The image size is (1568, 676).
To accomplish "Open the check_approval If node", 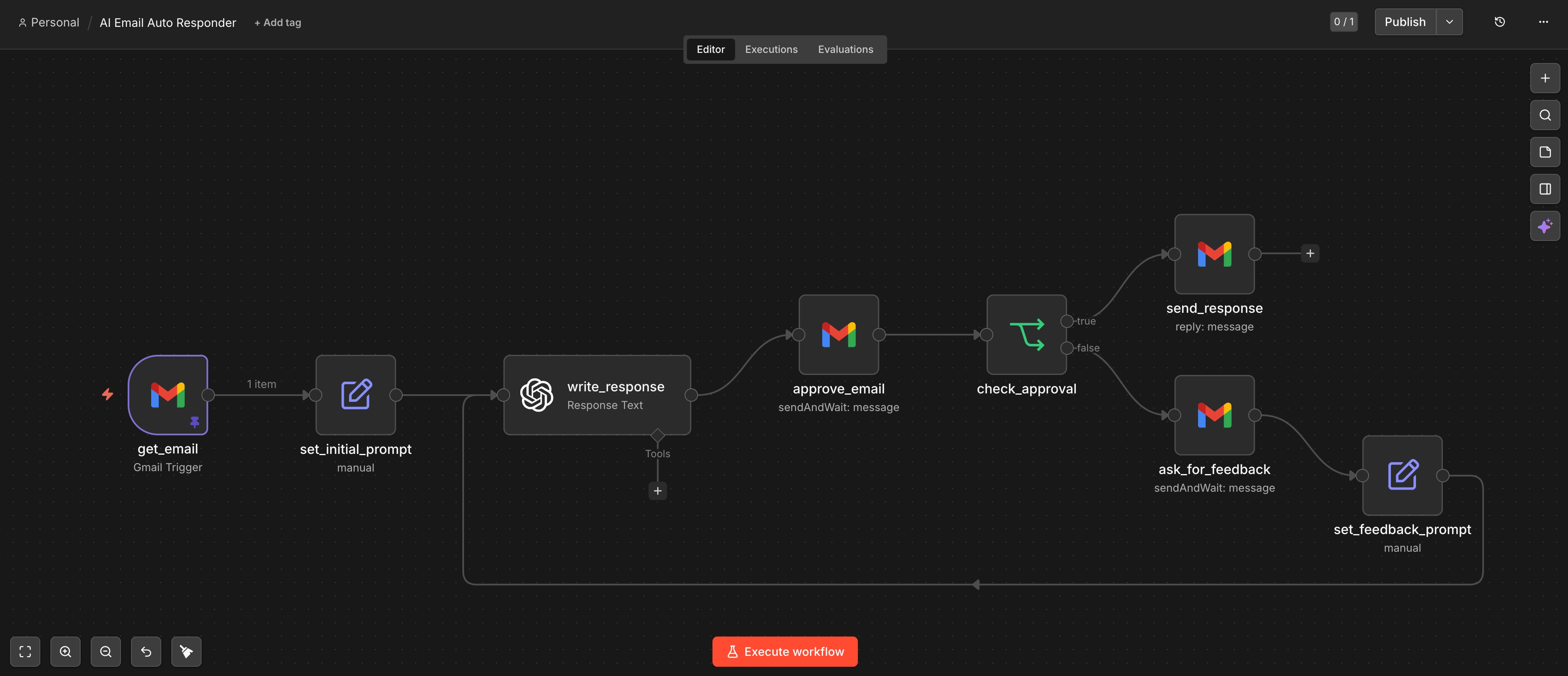I will [x=1026, y=335].
